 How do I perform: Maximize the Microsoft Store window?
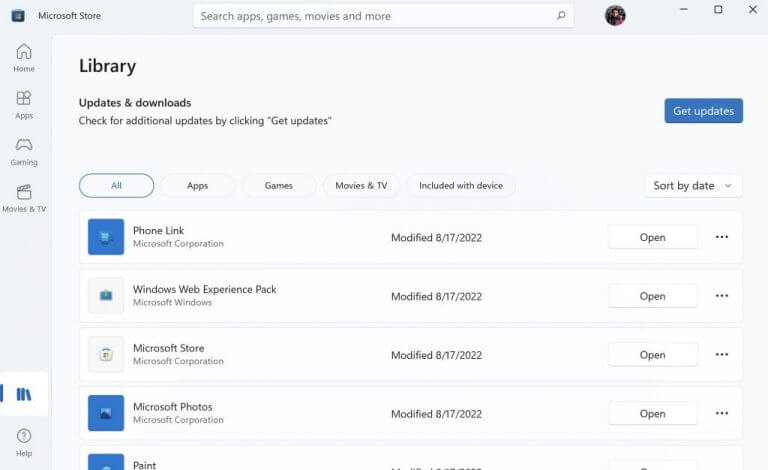pos(718,9)
